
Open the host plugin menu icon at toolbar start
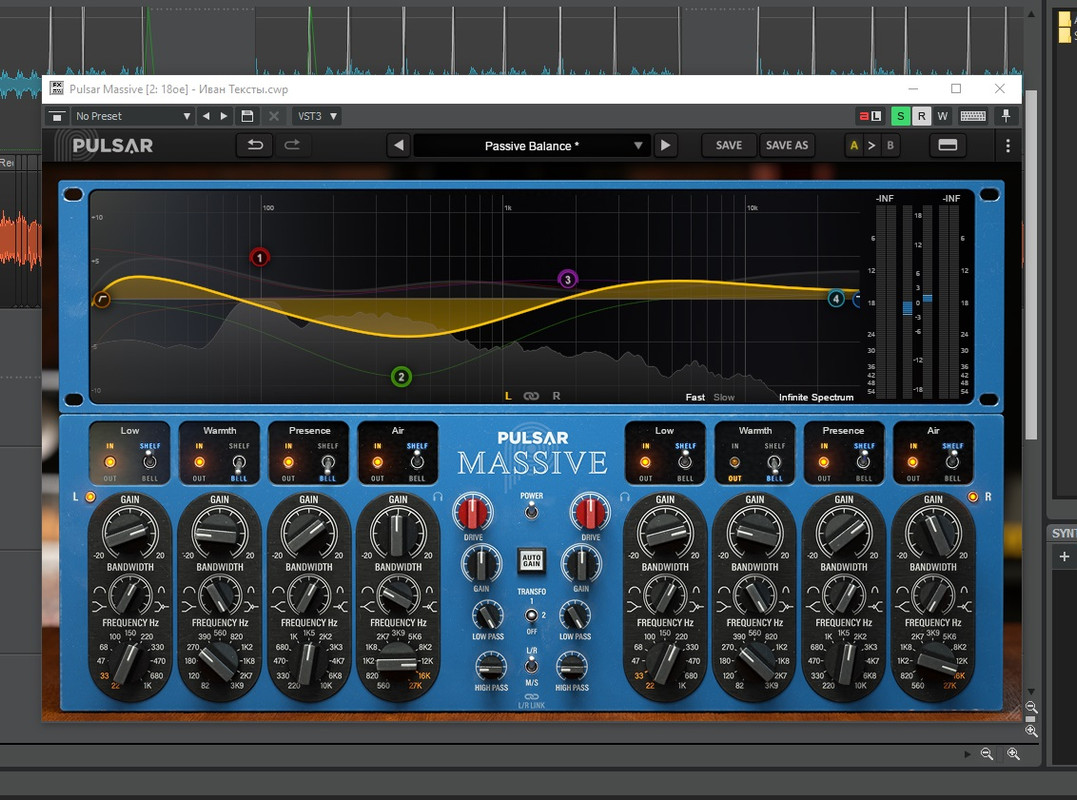[x=56, y=116]
